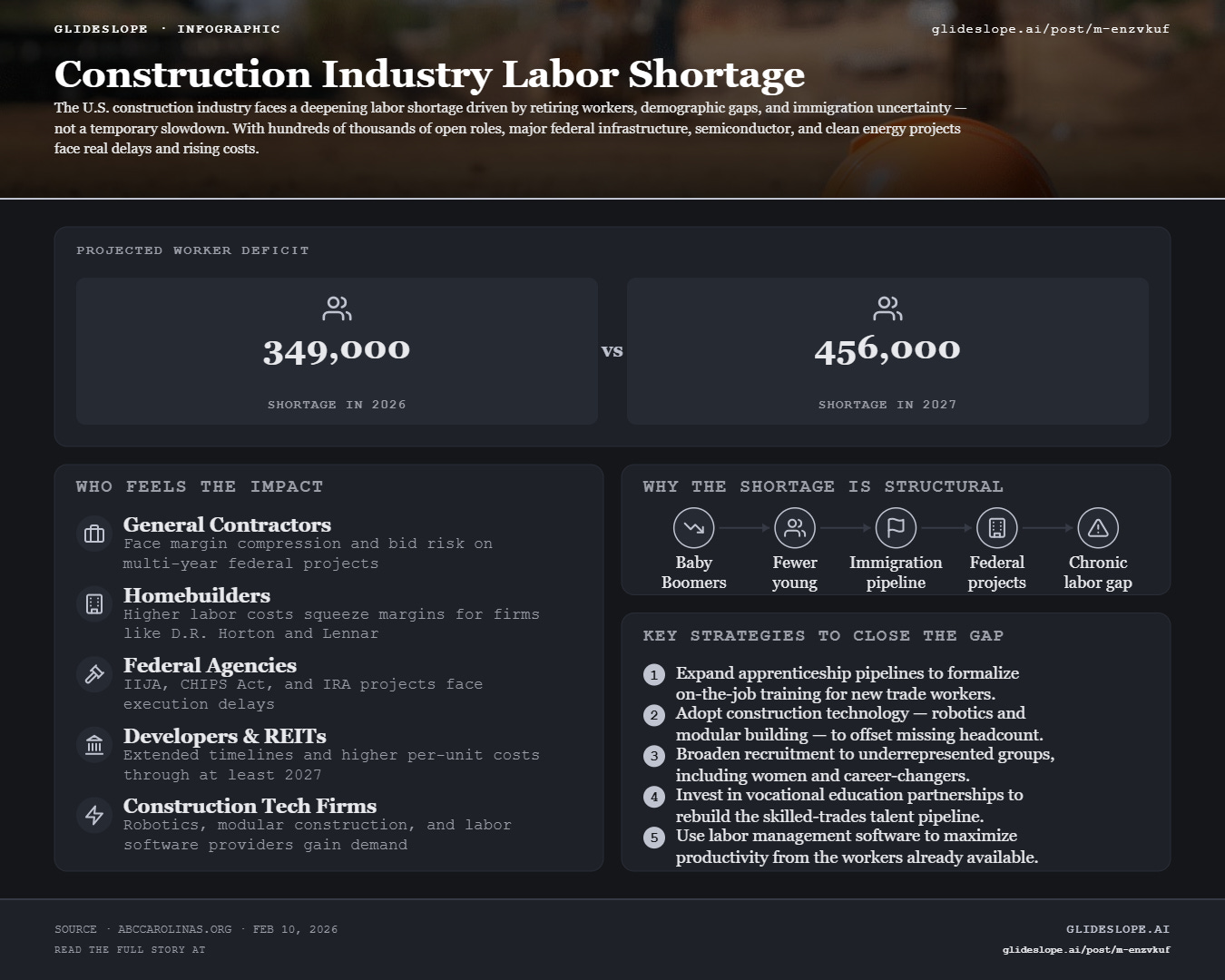The height and width of the screenshot is (980, 1225).
Task: Click the Construction Industry Labor Shortage headline
Action: pyautogui.click(x=429, y=74)
